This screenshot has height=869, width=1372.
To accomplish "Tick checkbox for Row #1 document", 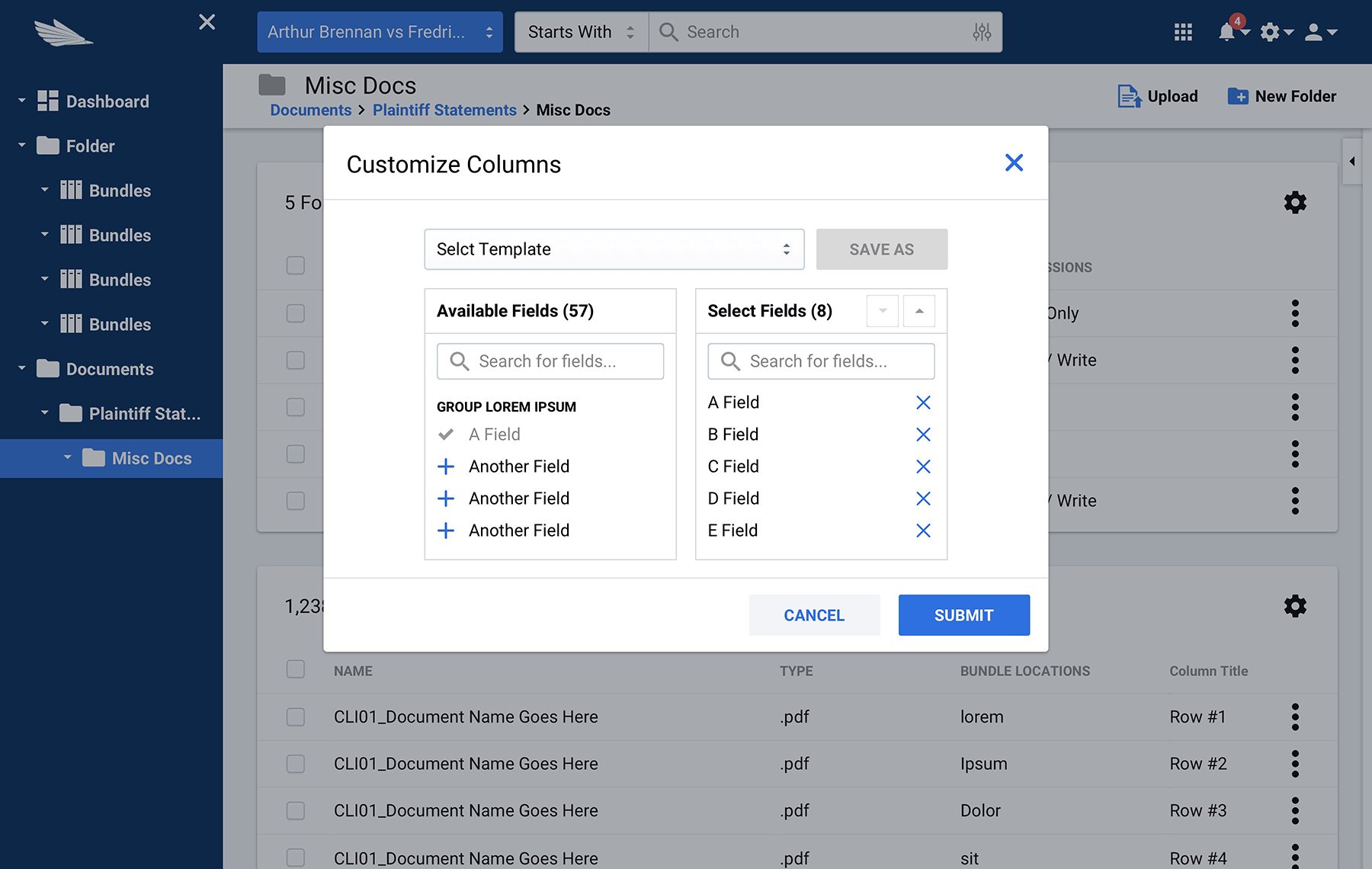I will pyautogui.click(x=296, y=717).
